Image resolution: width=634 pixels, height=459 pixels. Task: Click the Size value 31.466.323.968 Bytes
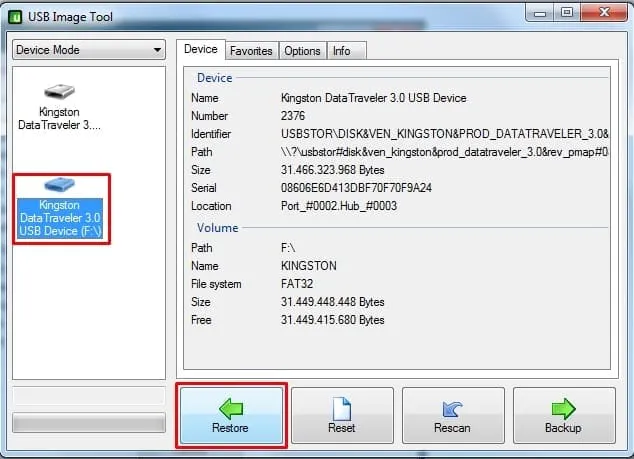[x=332, y=170]
